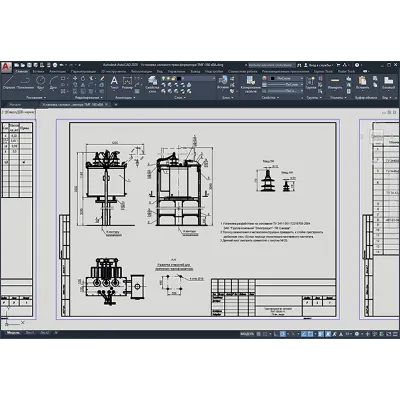The height and width of the screenshot is (400, 400).
Task: Select the Polyline (Полилиния) tool
Action: click(x=25, y=83)
